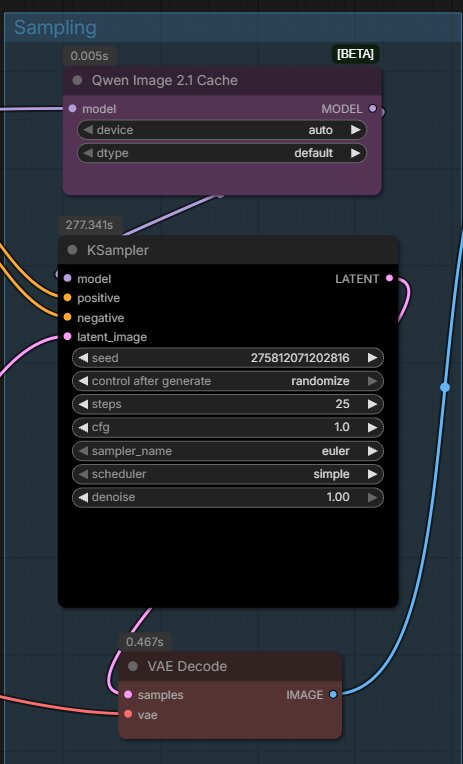Collapse the Qwen Image 2.1 Cache node dot
463x764 pixels.
click(x=77, y=80)
